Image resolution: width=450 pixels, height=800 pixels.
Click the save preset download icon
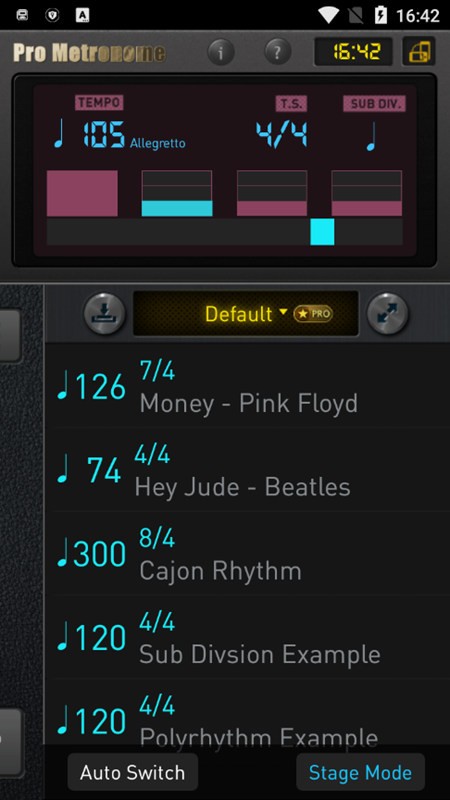click(105, 313)
